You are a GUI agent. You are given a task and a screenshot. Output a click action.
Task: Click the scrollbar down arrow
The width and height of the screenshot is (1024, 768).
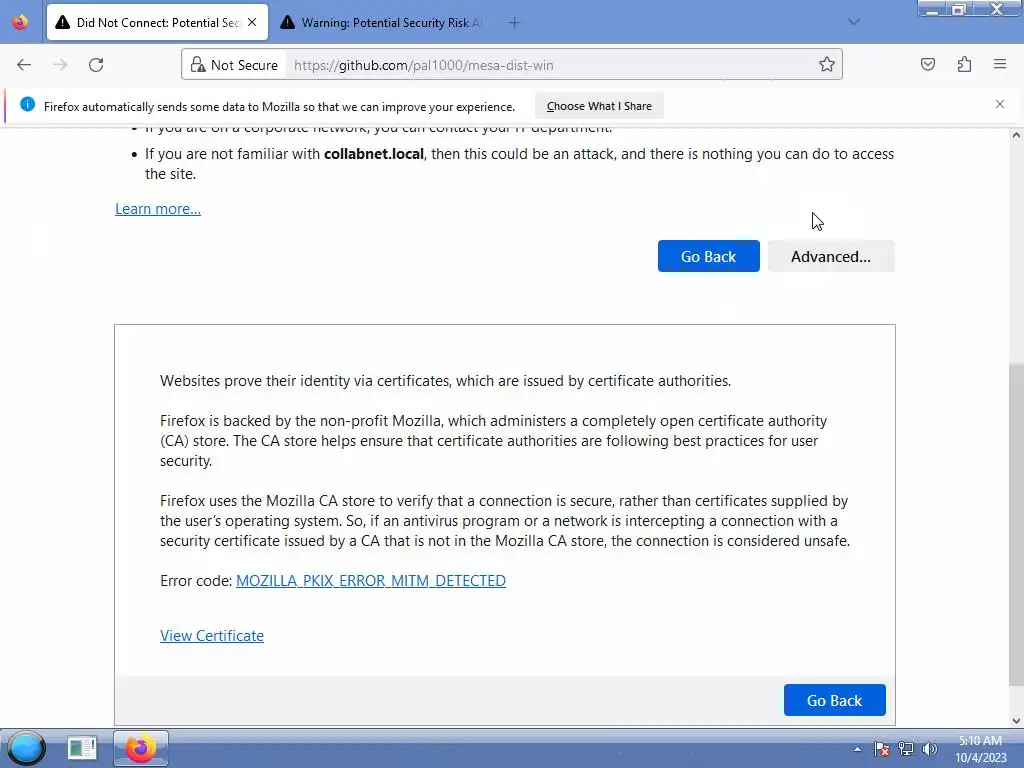pos(1016,721)
